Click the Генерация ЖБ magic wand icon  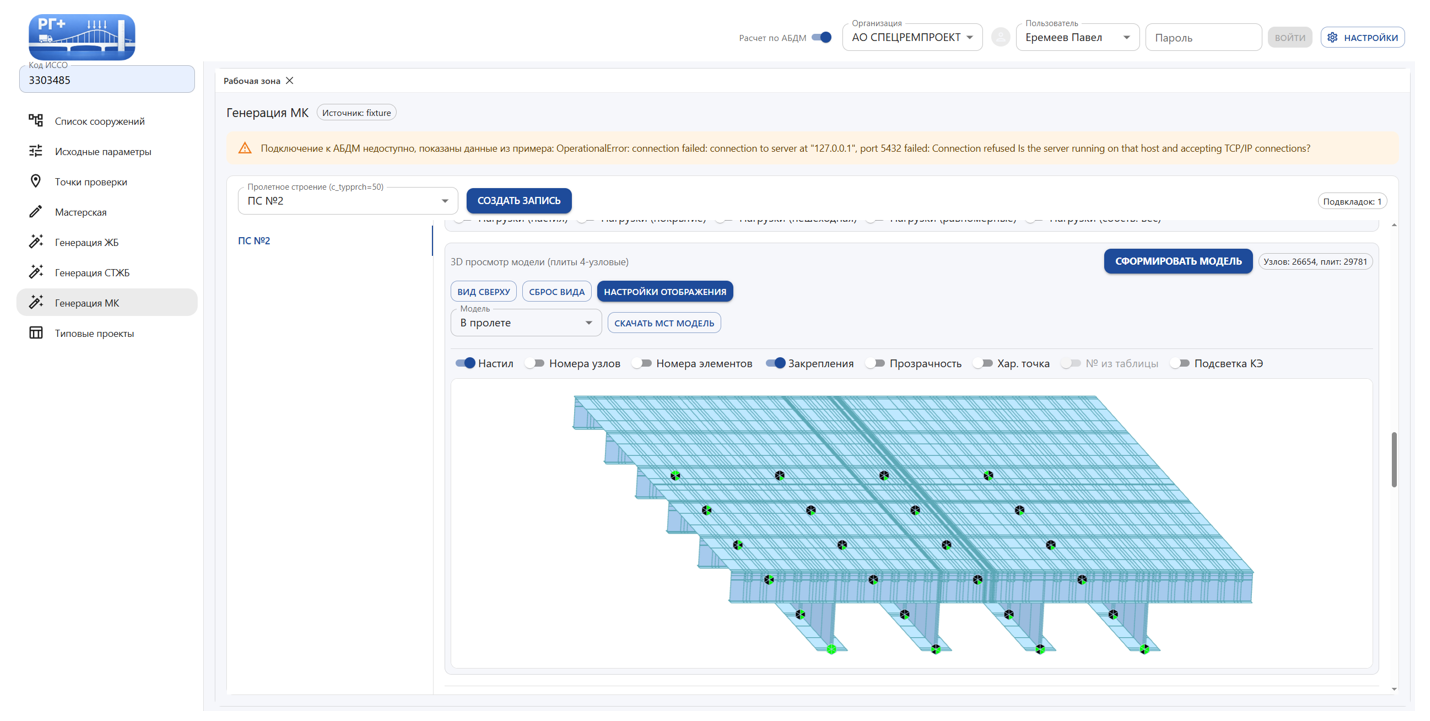(36, 242)
